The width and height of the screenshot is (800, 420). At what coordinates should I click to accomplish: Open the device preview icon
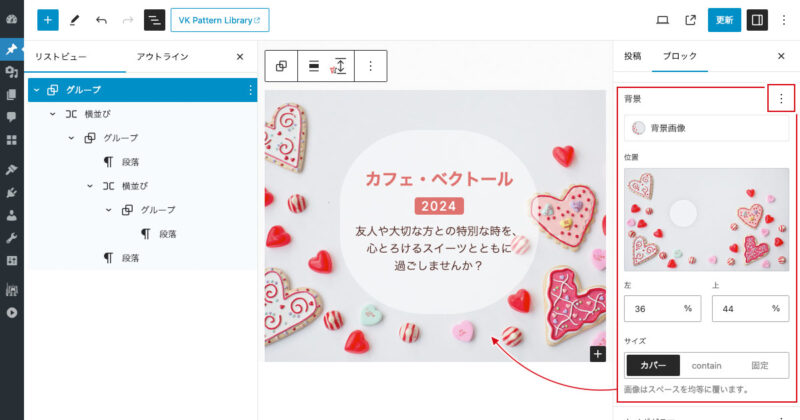pos(662,19)
